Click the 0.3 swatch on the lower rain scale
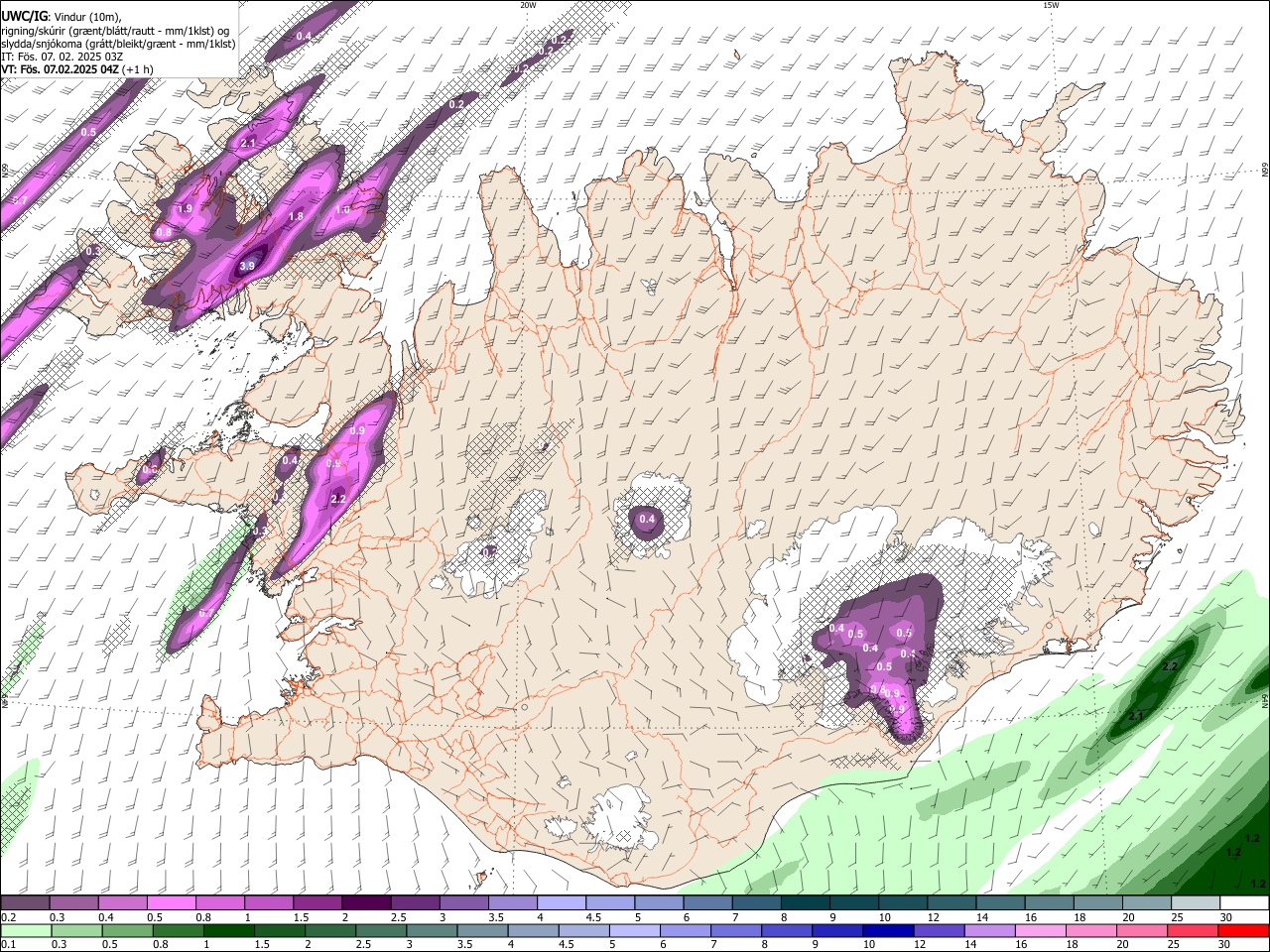 click(76, 931)
